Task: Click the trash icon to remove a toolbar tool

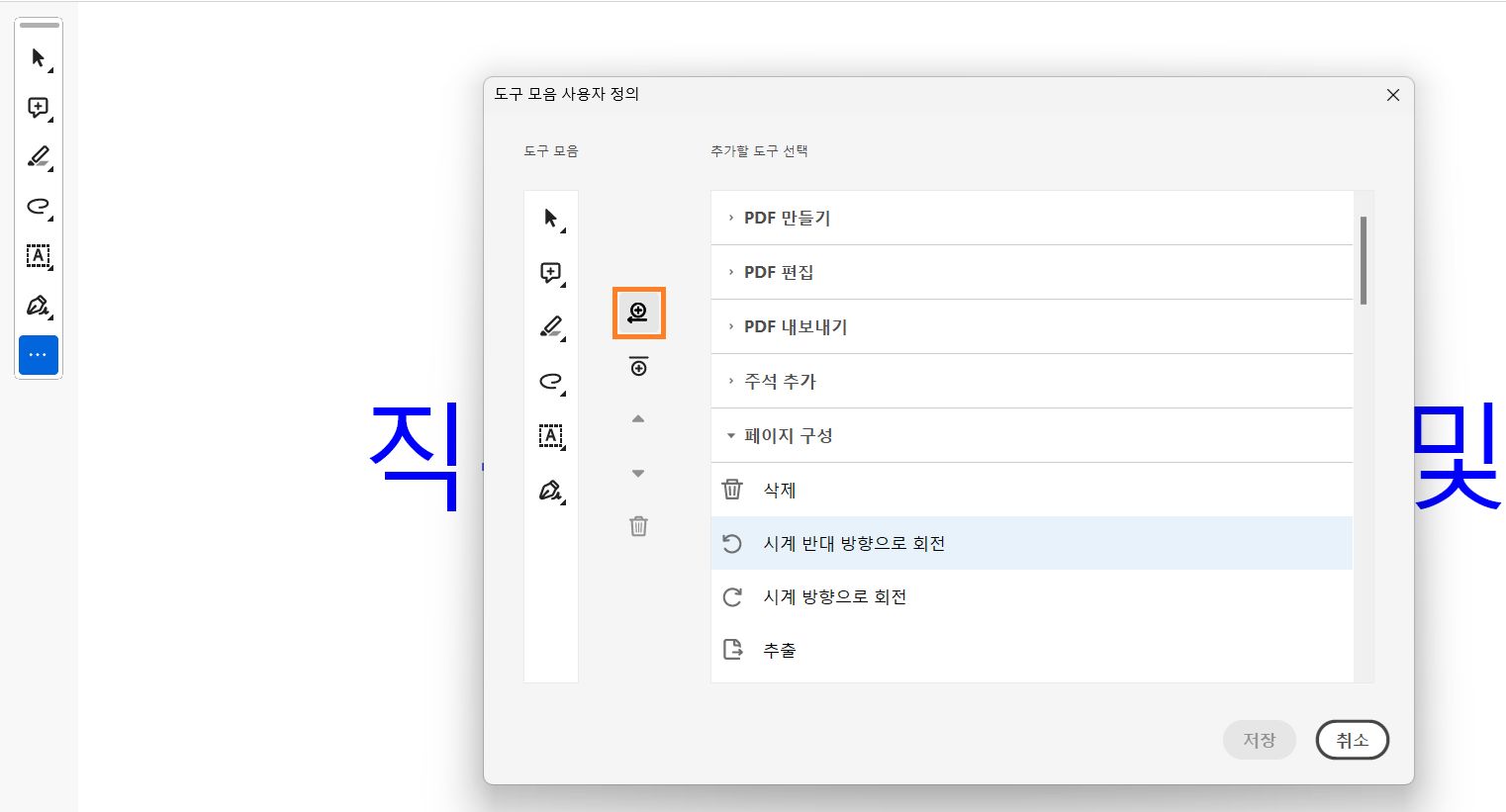Action: click(638, 525)
